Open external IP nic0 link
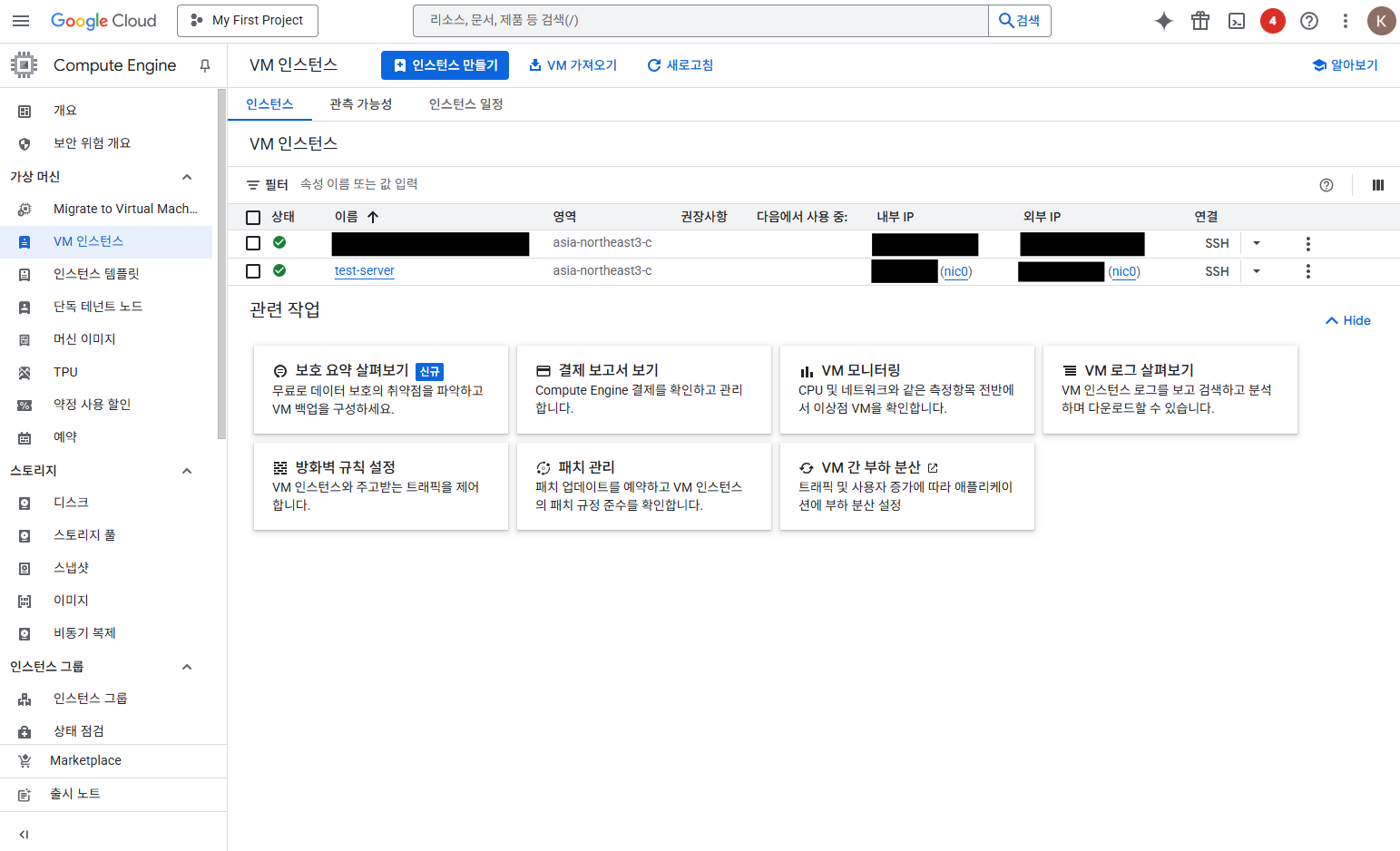 [1124, 271]
